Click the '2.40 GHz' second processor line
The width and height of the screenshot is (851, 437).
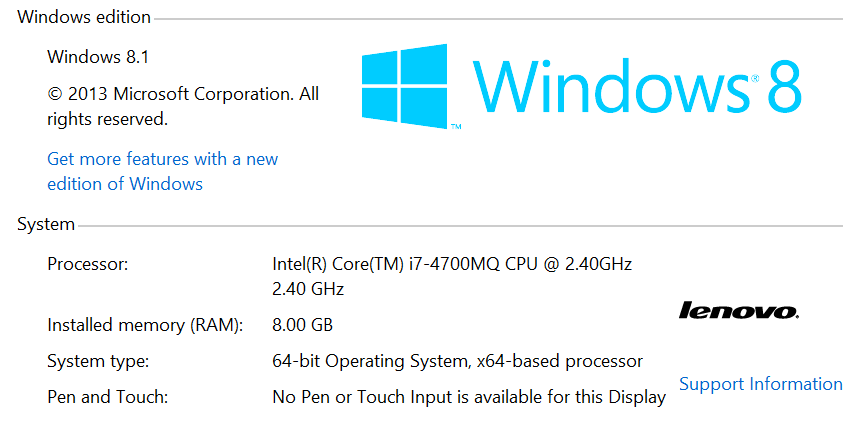click(308, 289)
